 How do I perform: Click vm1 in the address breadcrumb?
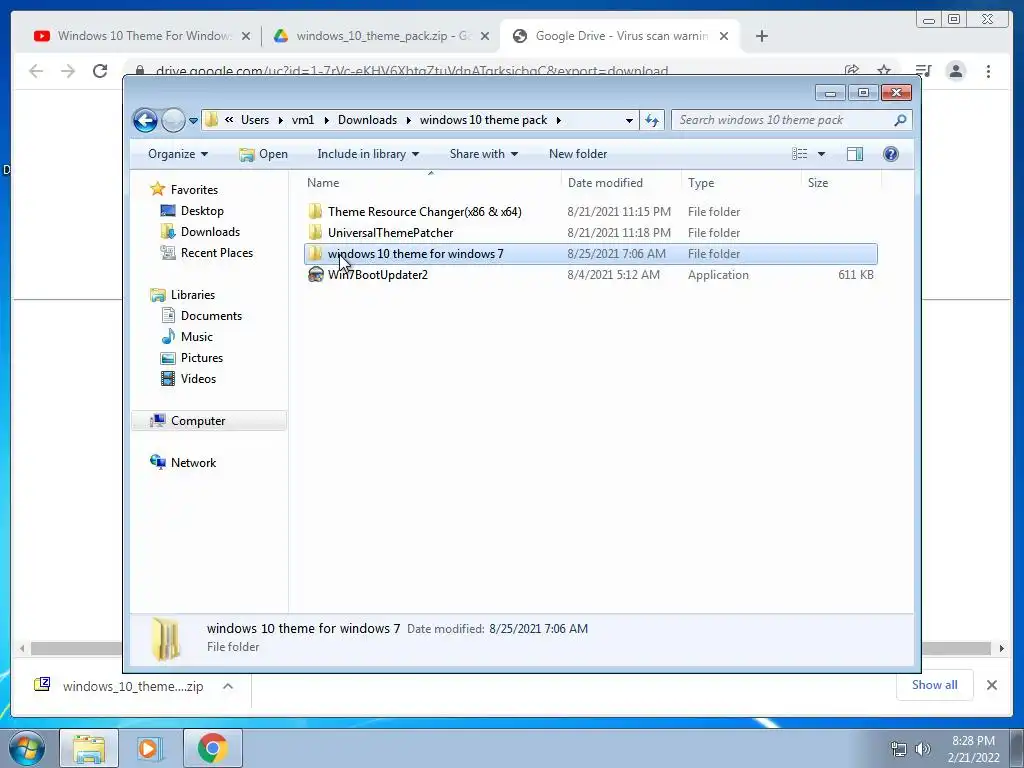[302, 120]
